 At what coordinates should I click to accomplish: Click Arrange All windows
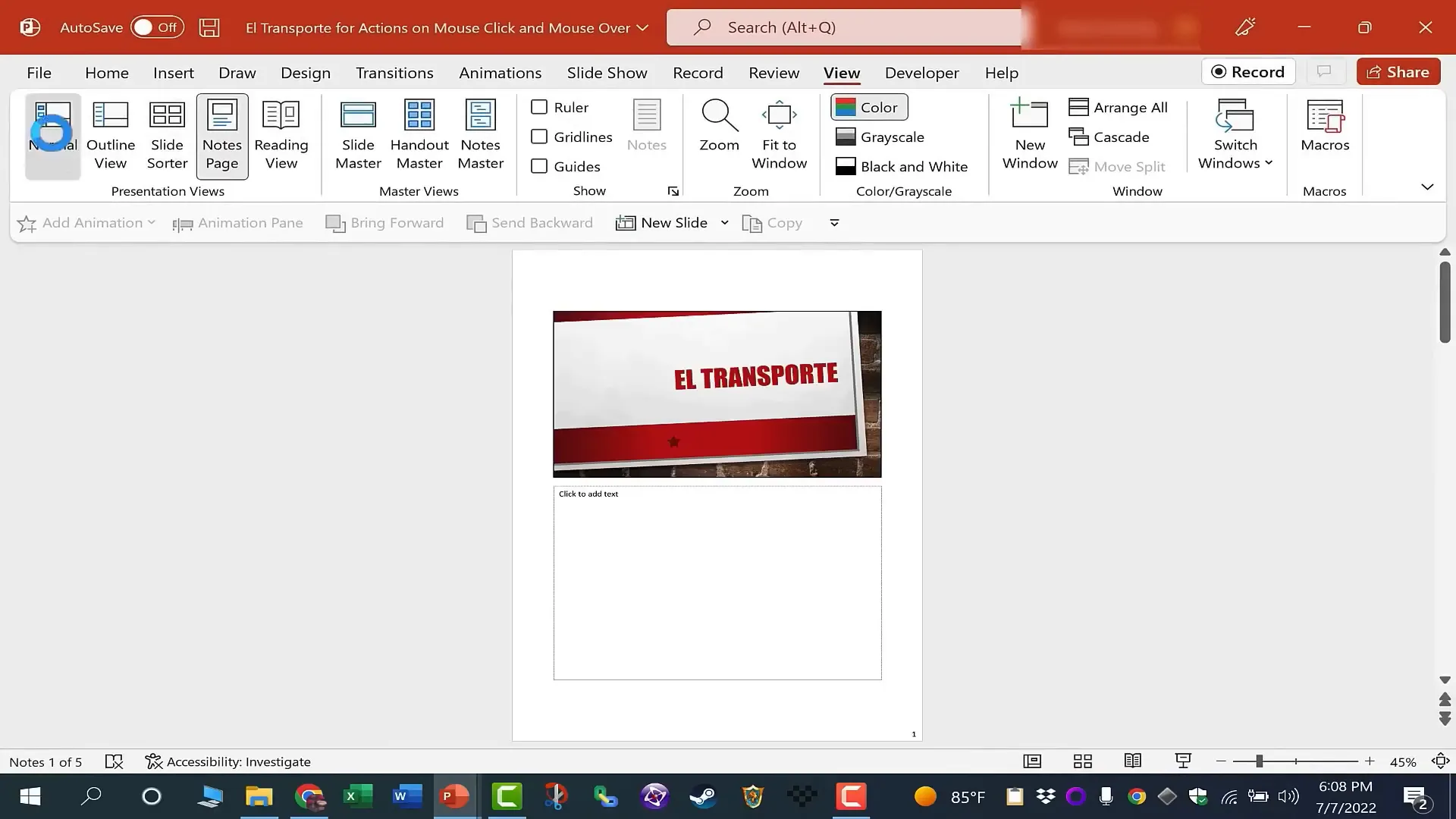[1118, 107]
